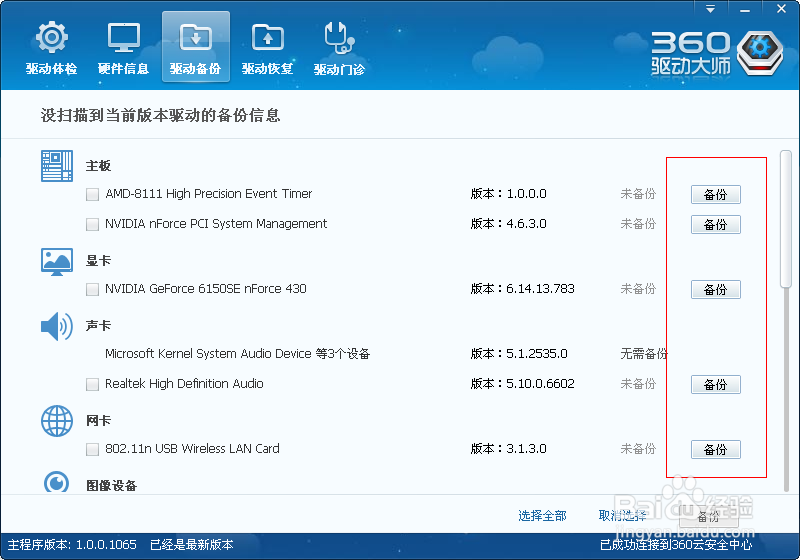This screenshot has width=800, height=560.
Task: Click 选择全部 link
Action: click(x=542, y=516)
